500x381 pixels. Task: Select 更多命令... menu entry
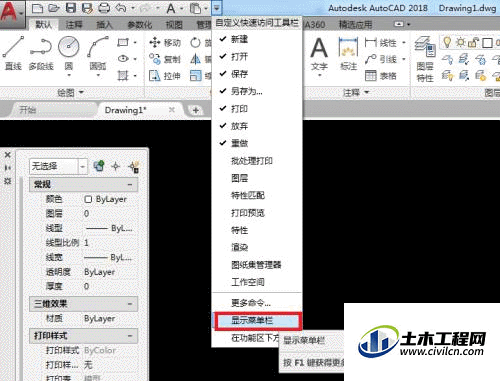tap(257, 303)
